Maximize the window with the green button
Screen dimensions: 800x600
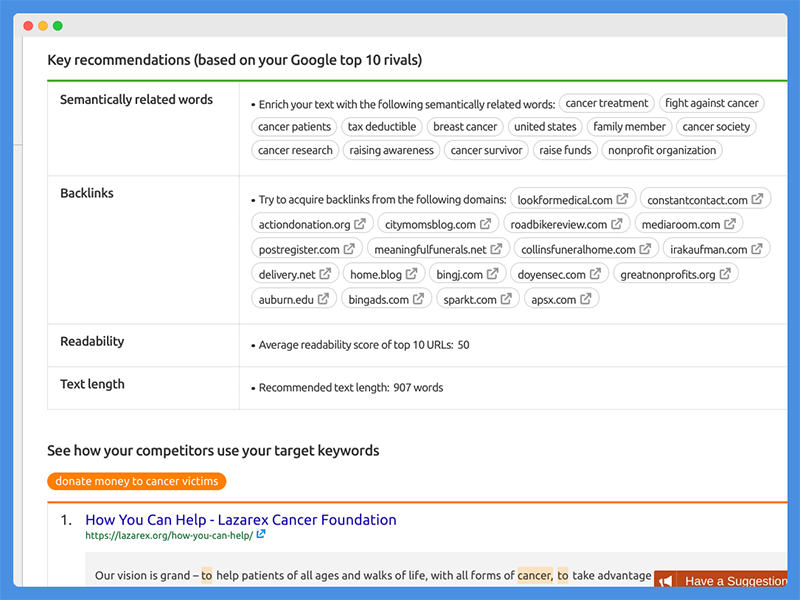point(58,26)
